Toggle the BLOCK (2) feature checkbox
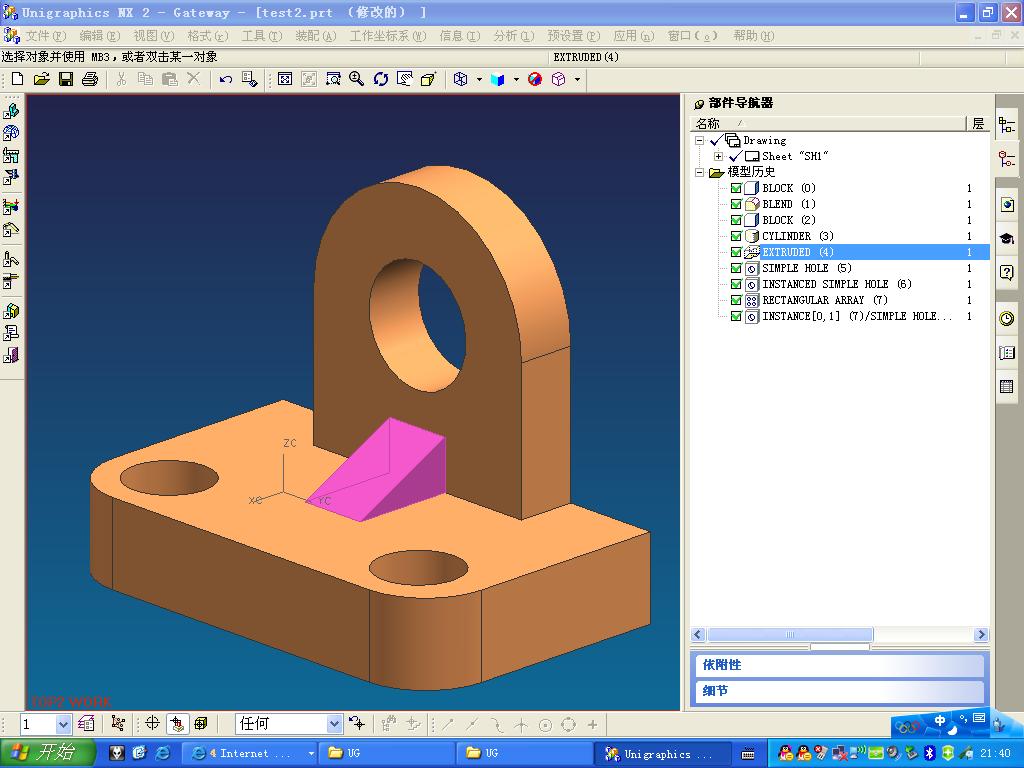 (736, 220)
